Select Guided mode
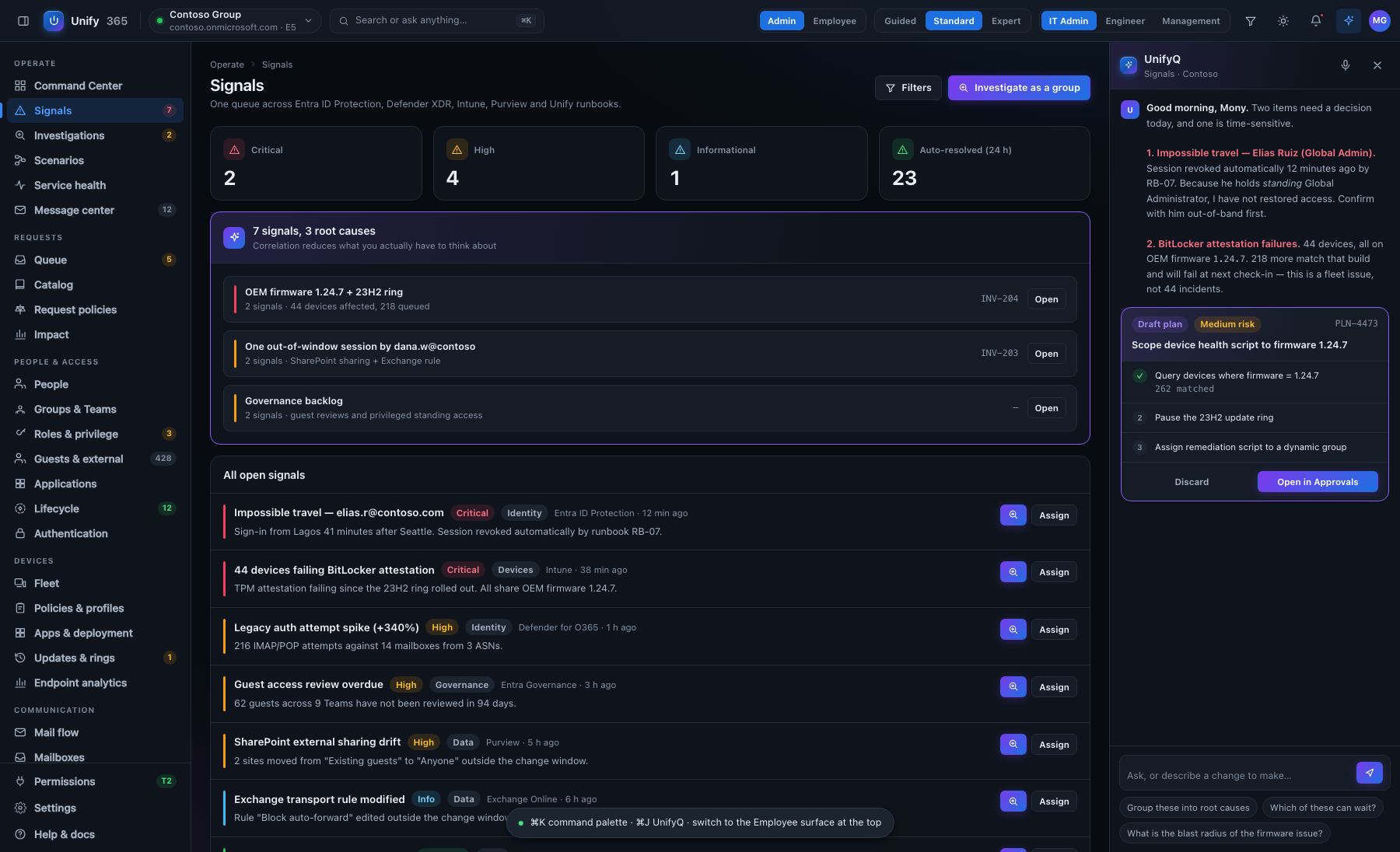The image size is (1400, 852). (x=900, y=21)
